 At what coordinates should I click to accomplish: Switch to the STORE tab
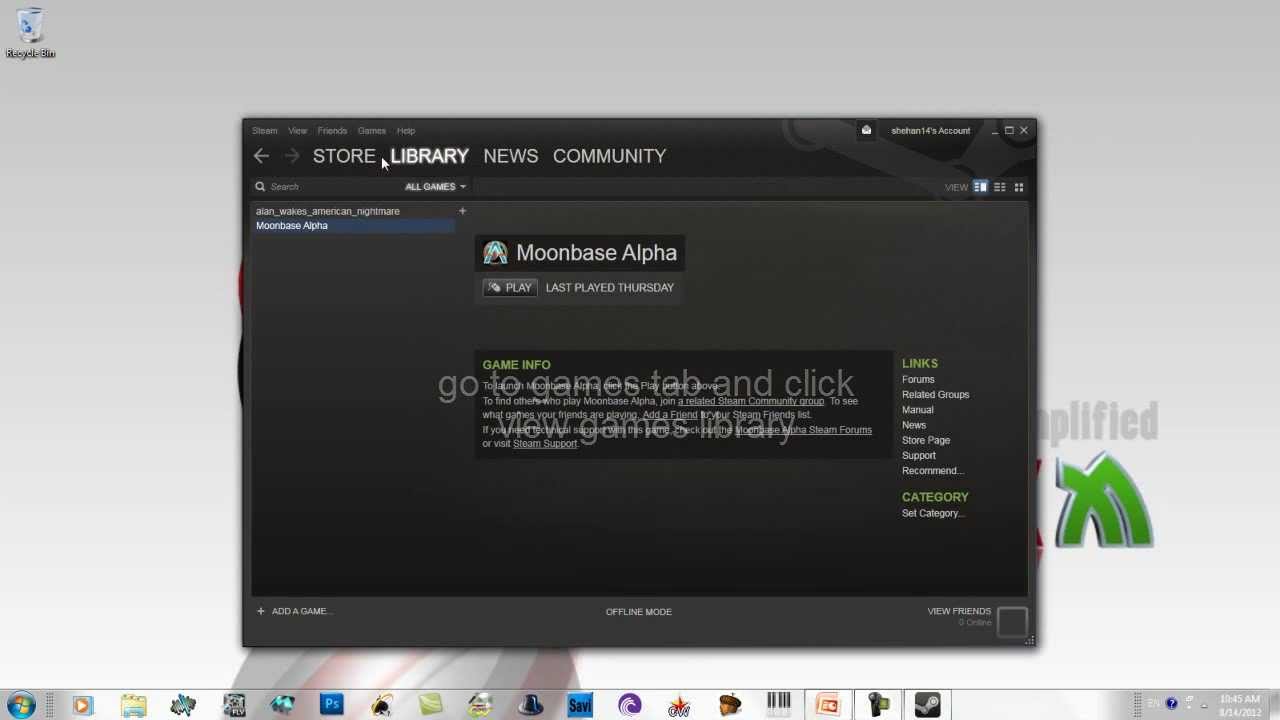(x=344, y=156)
